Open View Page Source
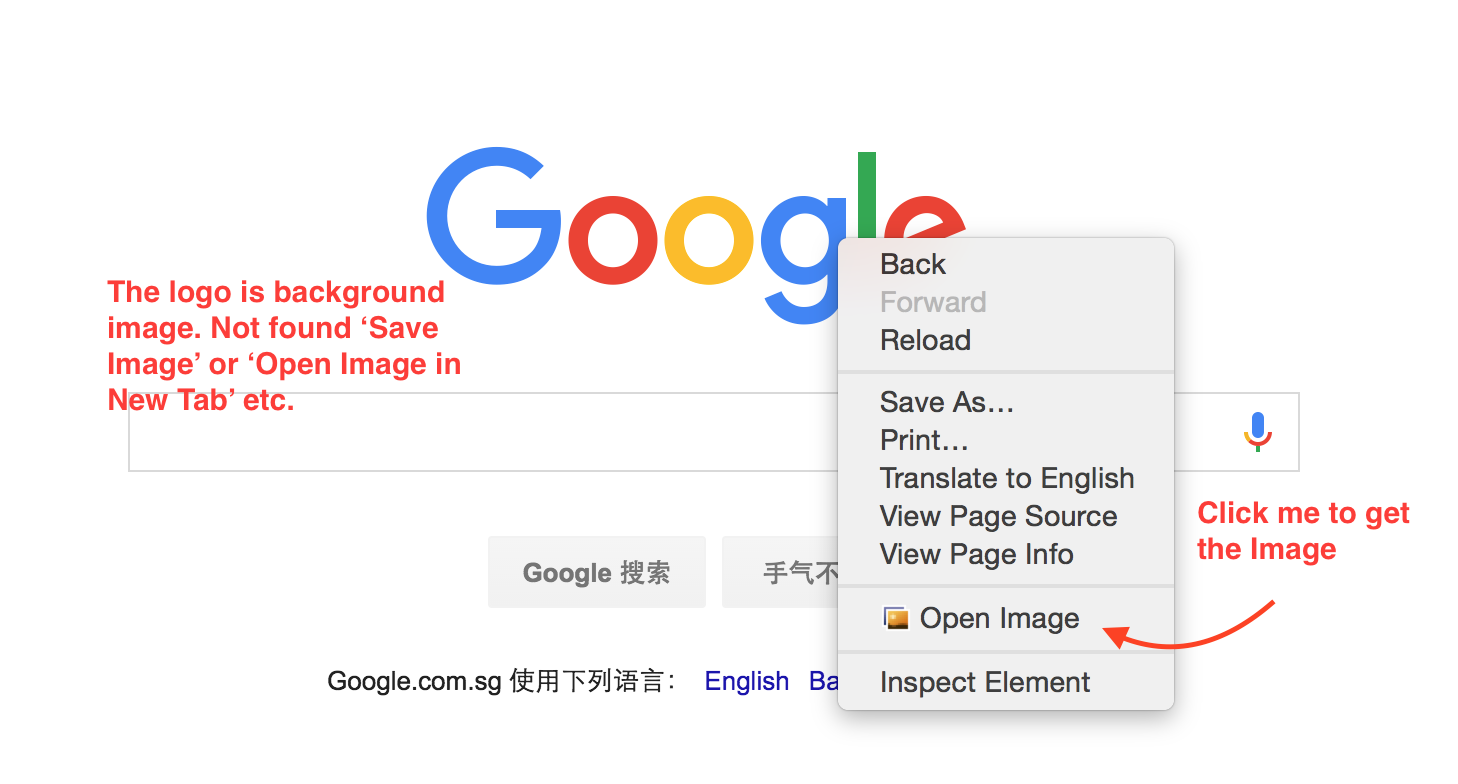Screen dimensions: 1458x784 click(x=1005, y=516)
